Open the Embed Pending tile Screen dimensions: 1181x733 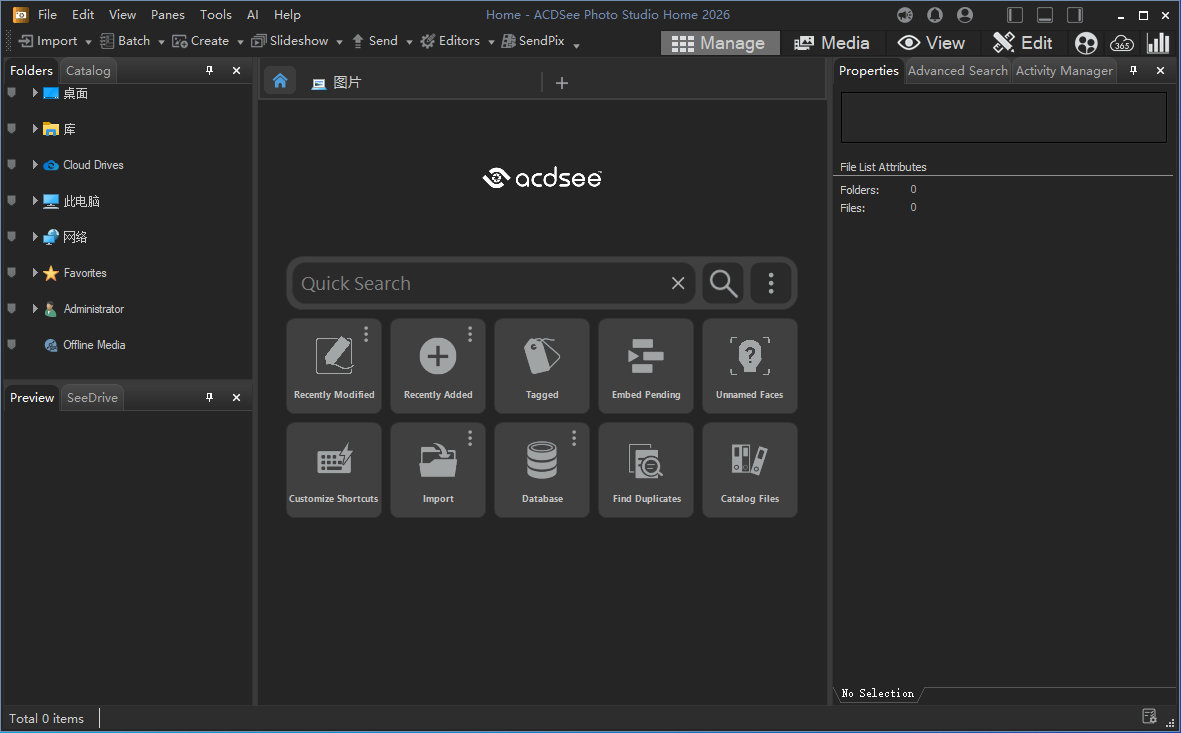646,366
